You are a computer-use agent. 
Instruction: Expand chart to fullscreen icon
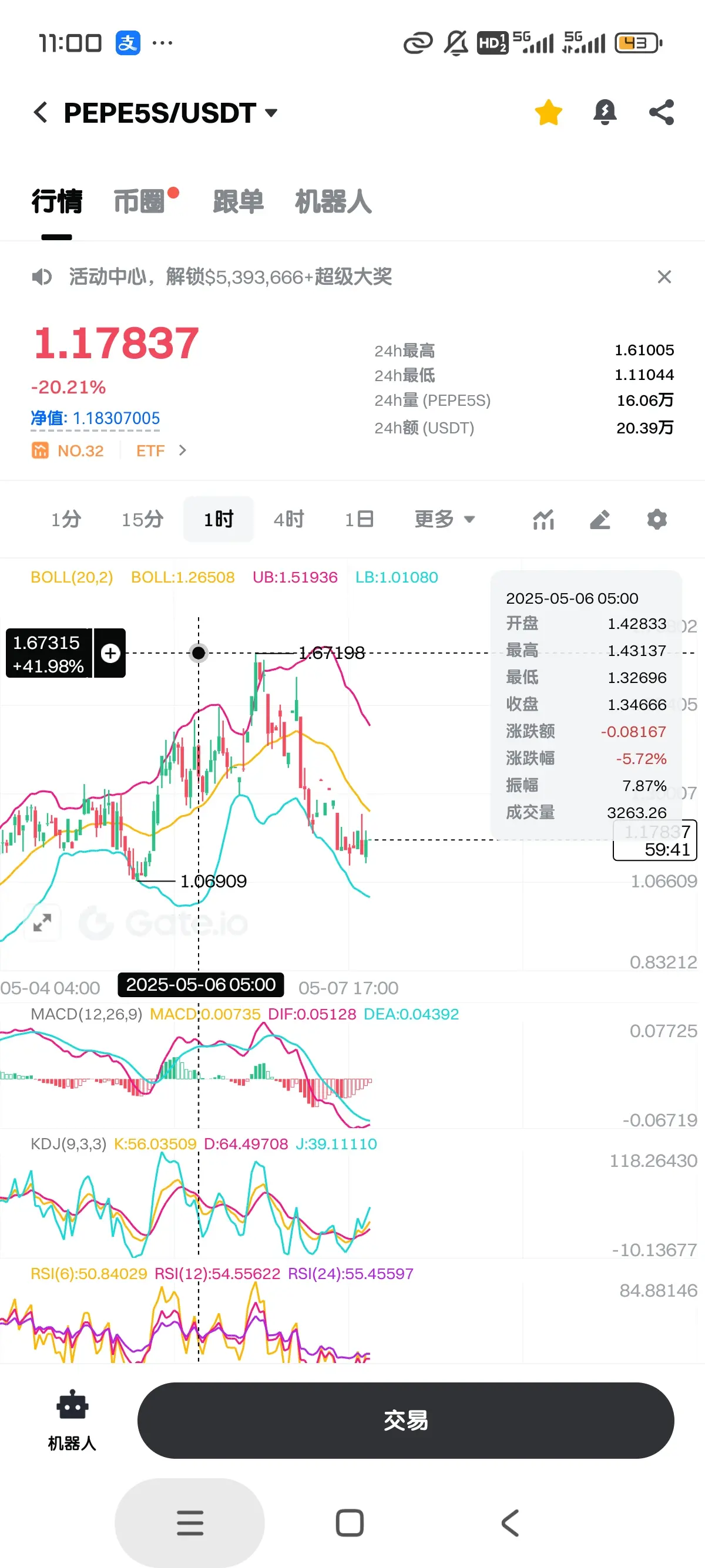[x=42, y=922]
